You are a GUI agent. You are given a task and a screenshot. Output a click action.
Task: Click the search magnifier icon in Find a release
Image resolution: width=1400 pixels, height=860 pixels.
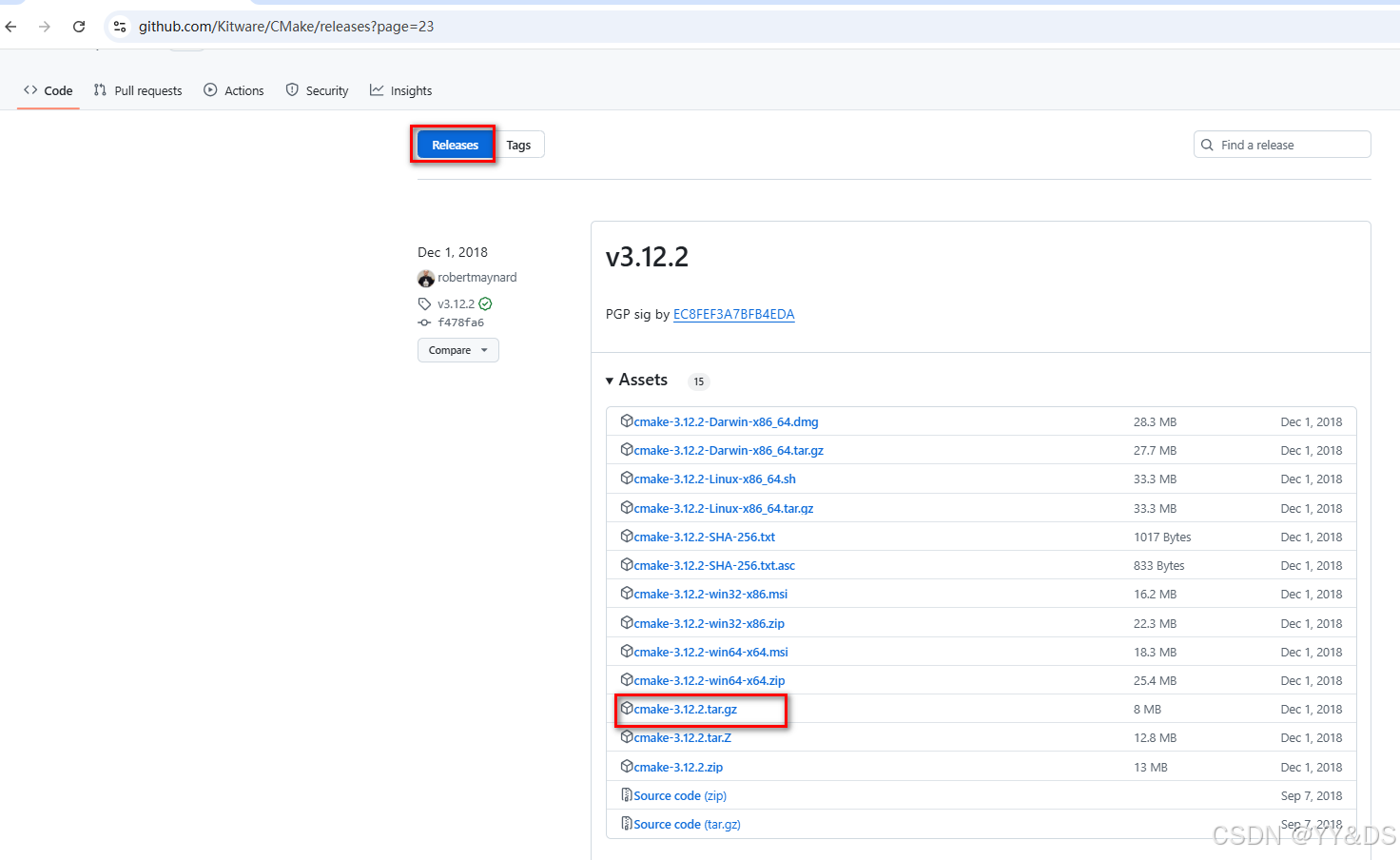1207,145
